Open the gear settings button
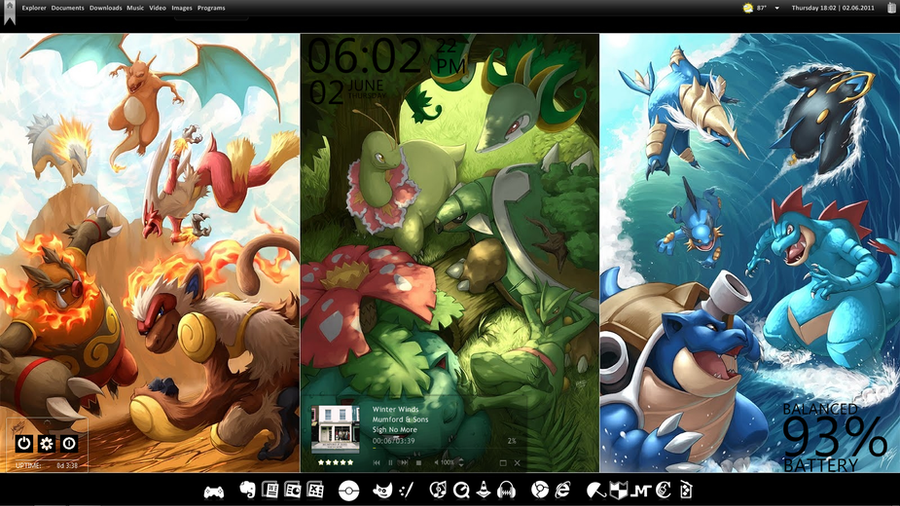The height and width of the screenshot is (506, 900). 46,443
